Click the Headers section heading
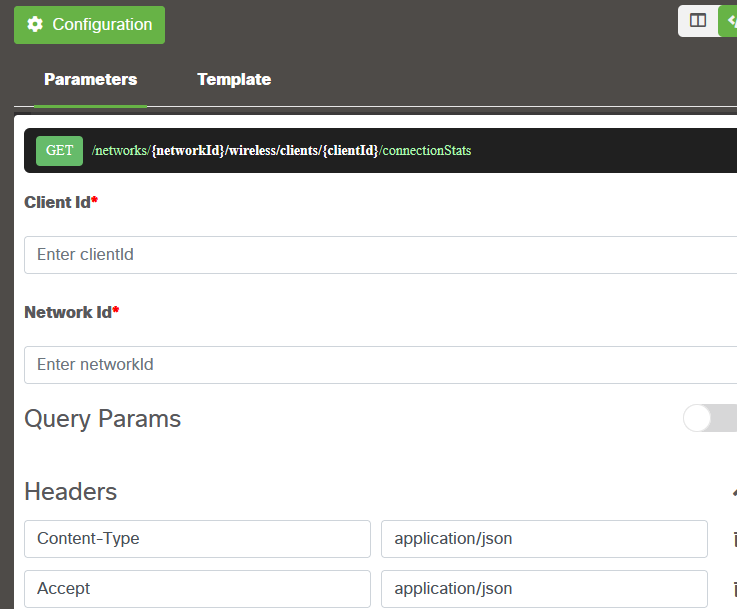737x609 pixels. click(71, 492)
